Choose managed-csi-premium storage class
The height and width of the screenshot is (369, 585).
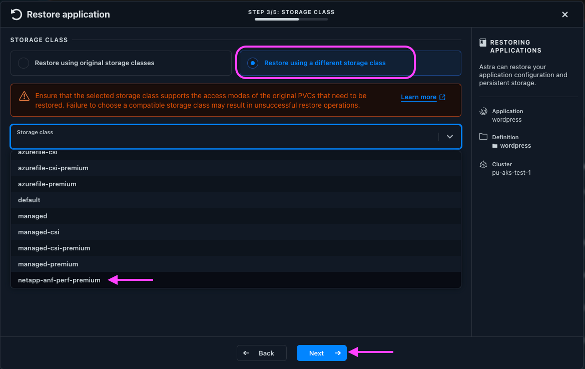(236, 248)
